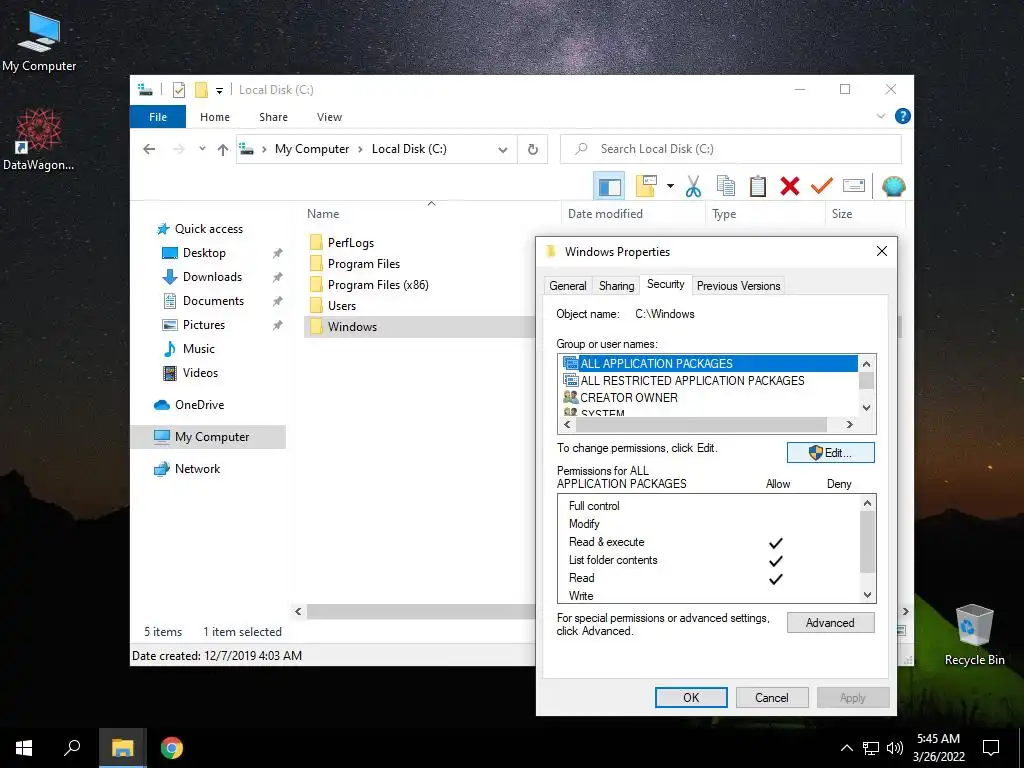Click the taskbar search magnifier
The width and height of the screenshot is (1024, 768).
(x=72, y=748)
